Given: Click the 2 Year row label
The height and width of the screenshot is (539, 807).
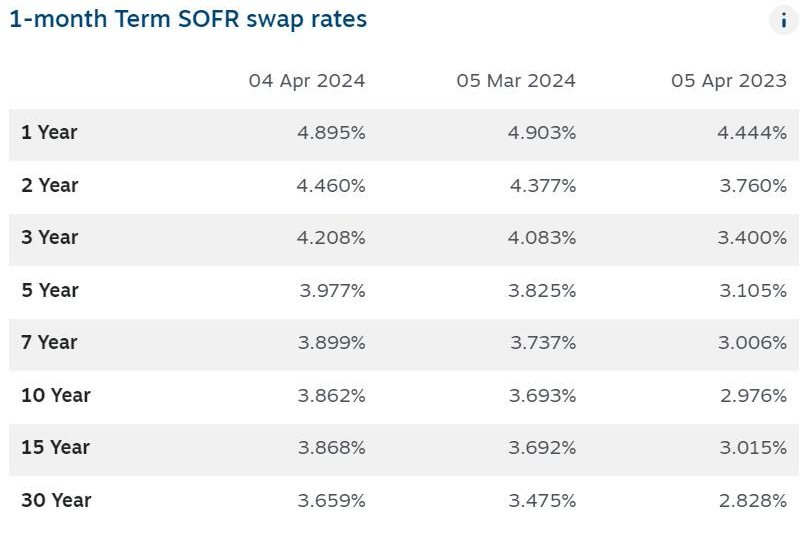Looking at the screenshot, I should pos(49,185).
